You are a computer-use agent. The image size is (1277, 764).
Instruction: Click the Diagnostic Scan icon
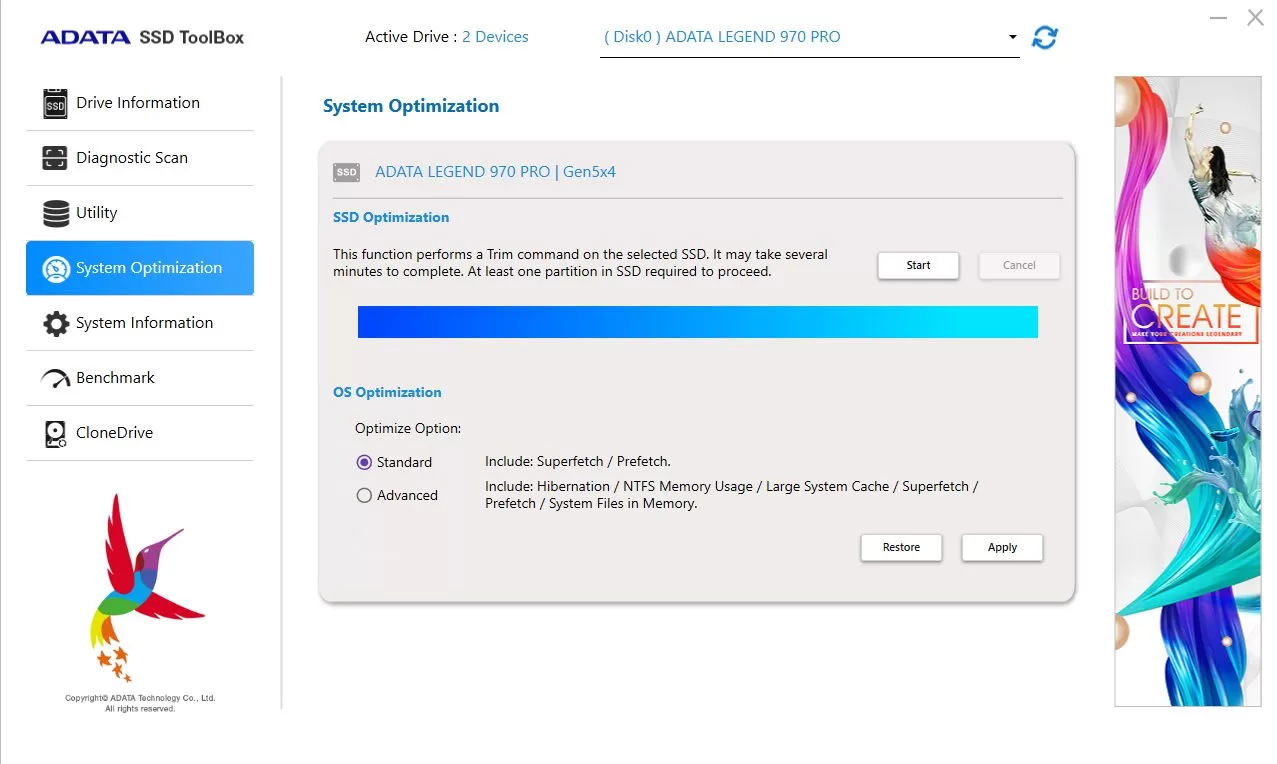(x=55, y=158)
